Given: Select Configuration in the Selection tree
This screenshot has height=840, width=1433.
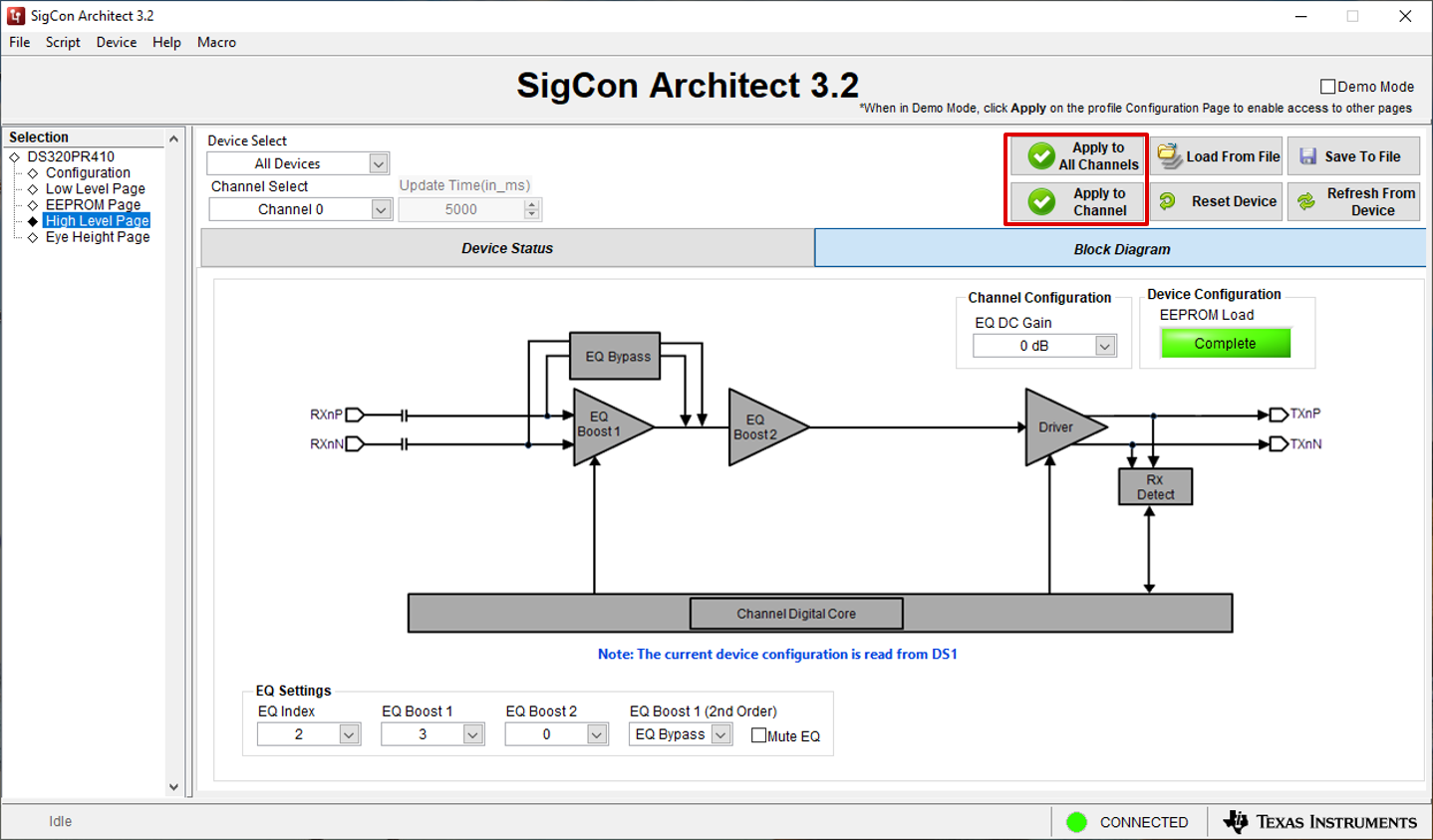Looking at the screenshot, I should coord(88,172).
